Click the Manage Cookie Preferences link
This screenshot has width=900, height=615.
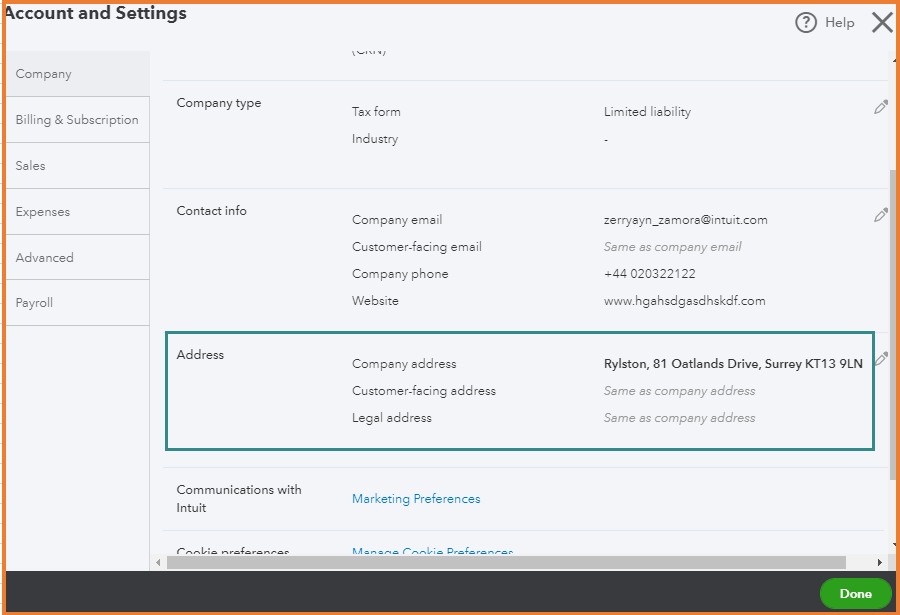(433, 553)
